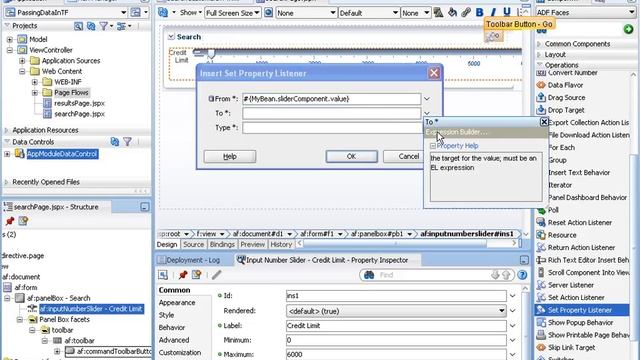This screenshot has width=640, height=360.
Task: Expand Recently Opened Files section
Action: coord(6,182)
